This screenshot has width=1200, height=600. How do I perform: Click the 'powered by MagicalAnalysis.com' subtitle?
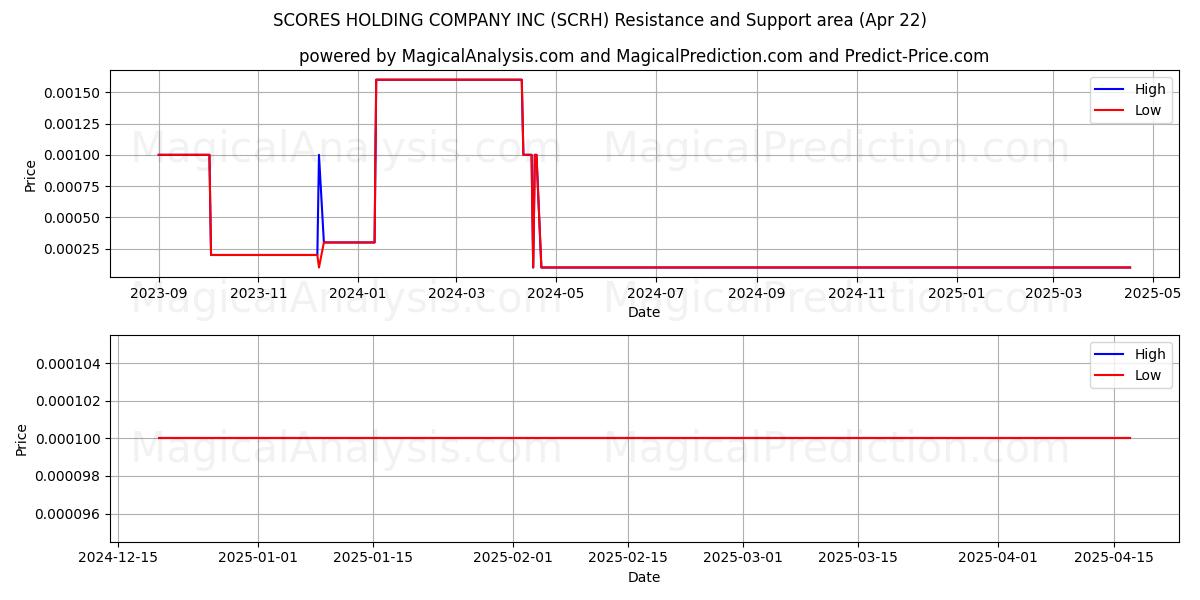644,56
